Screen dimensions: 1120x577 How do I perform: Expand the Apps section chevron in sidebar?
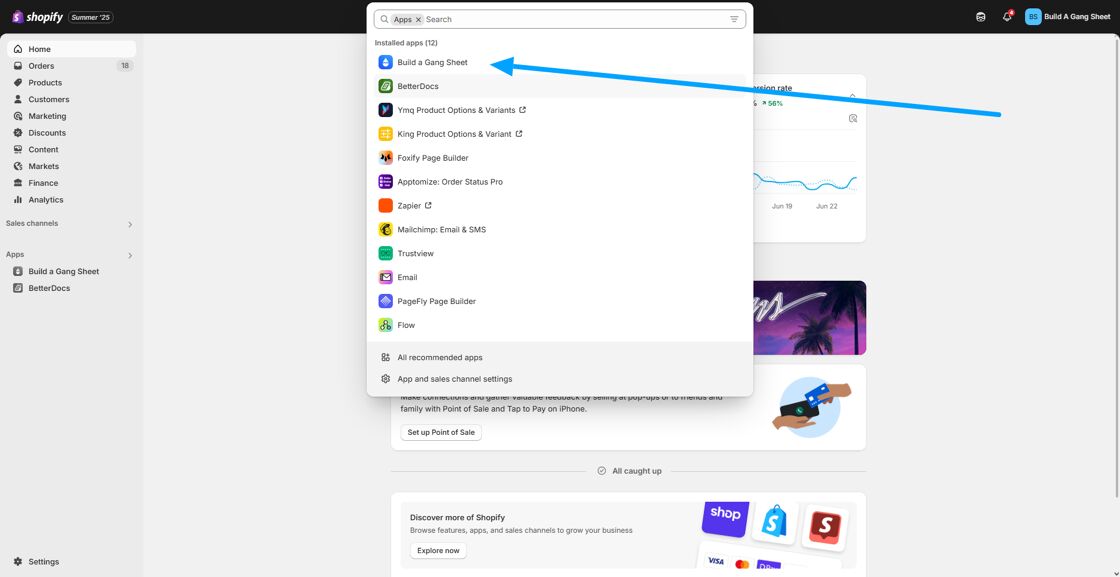click(130, 255)
